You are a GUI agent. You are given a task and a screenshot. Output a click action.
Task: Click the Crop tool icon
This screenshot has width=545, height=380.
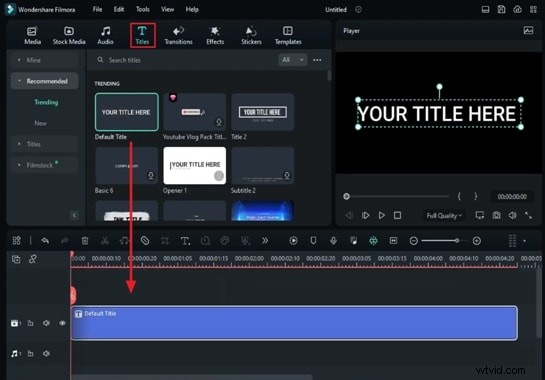coord(165,241)
